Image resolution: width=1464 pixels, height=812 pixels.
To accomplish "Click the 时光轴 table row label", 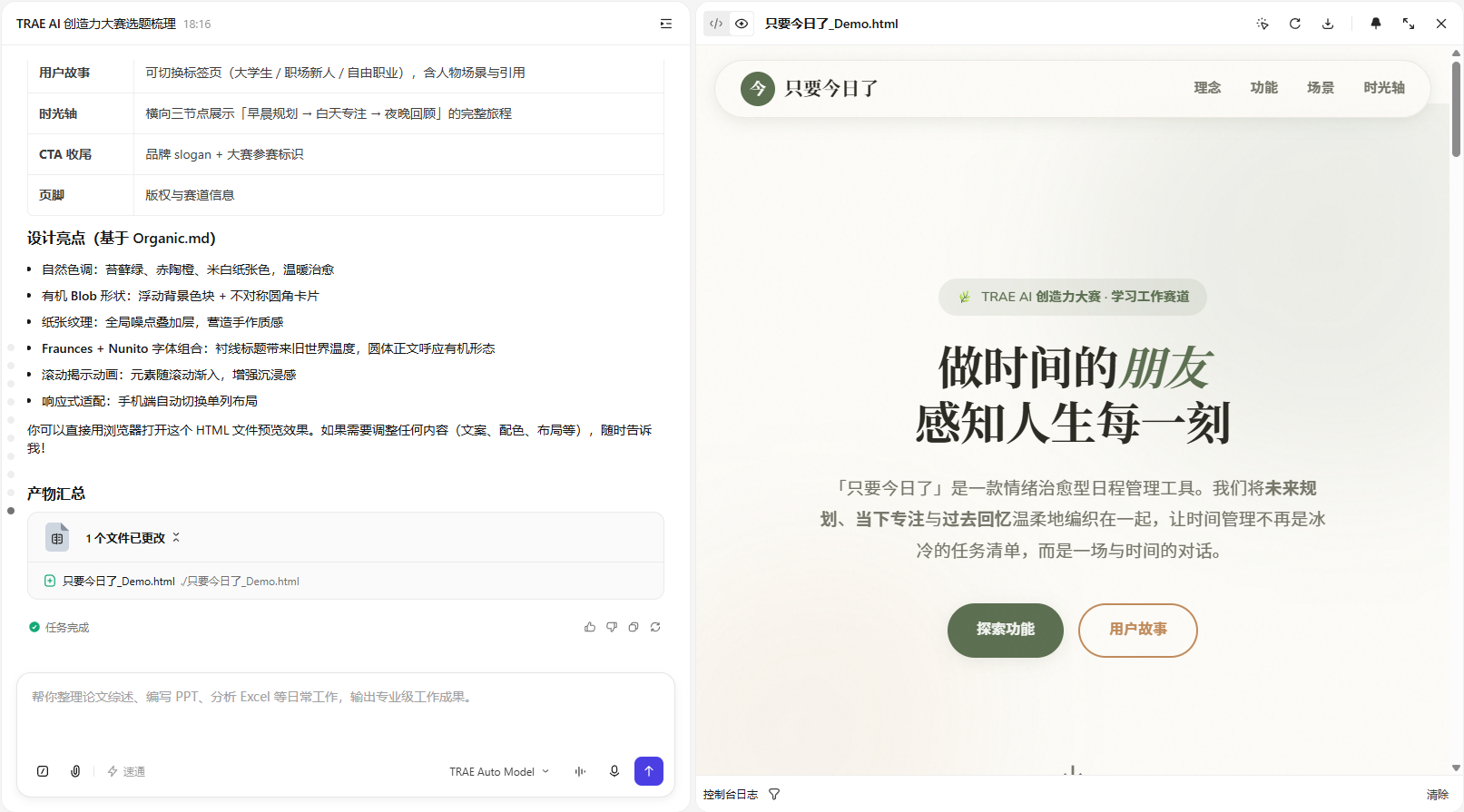I will (58, 113).
